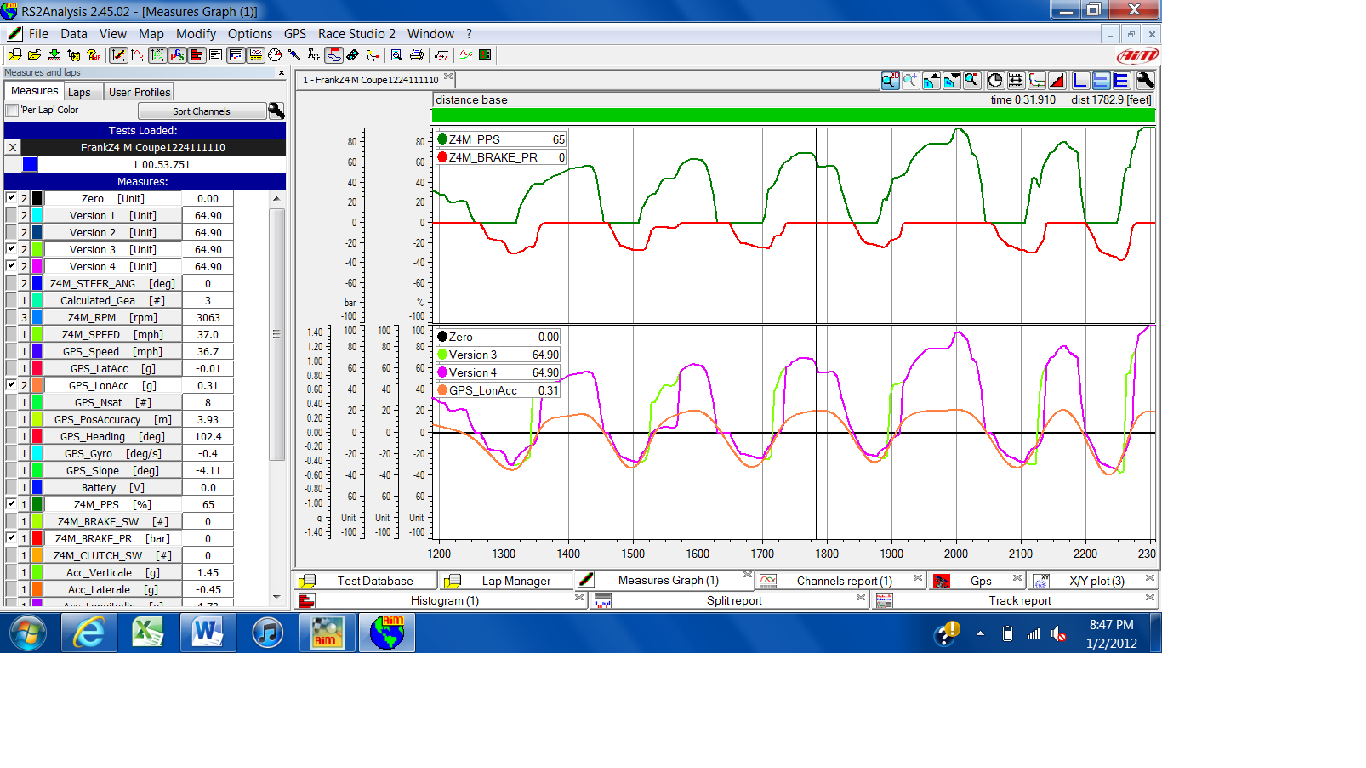Select the E-shaped three-row layout icon
The height and width of the screenshot is (768, 1366).
[1121, 81]
